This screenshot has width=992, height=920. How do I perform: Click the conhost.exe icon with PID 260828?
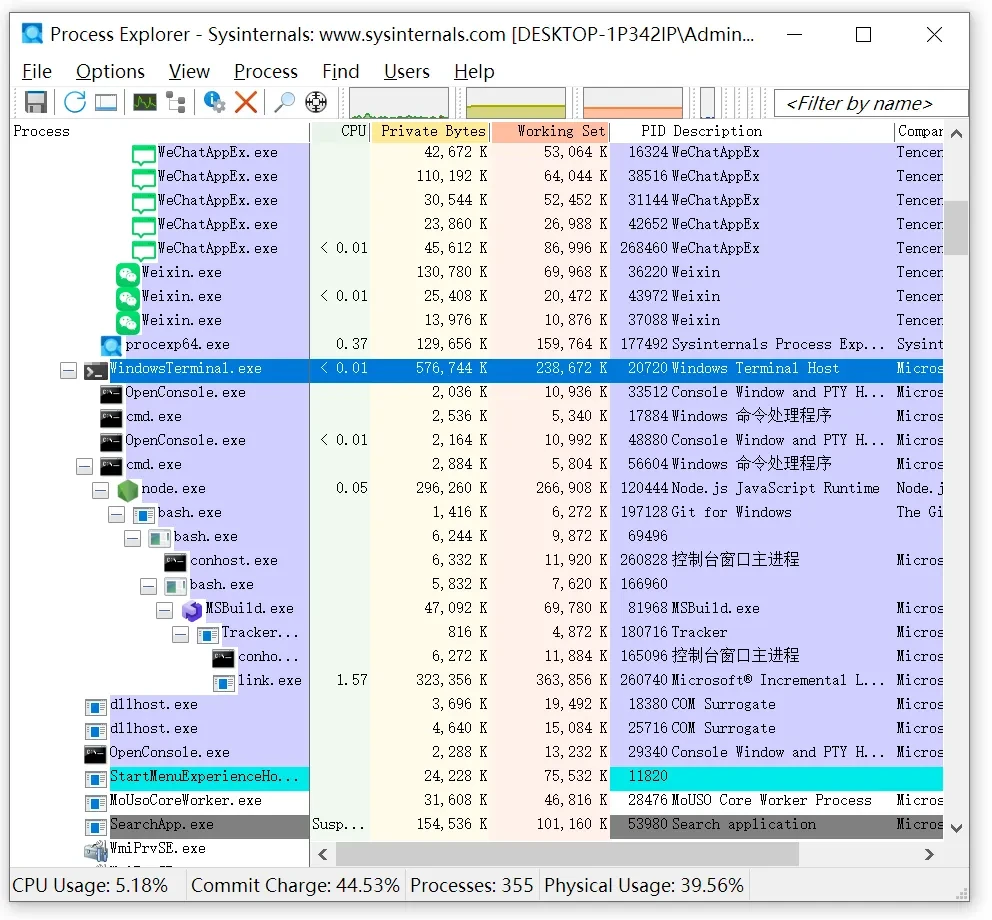point(175,562)
